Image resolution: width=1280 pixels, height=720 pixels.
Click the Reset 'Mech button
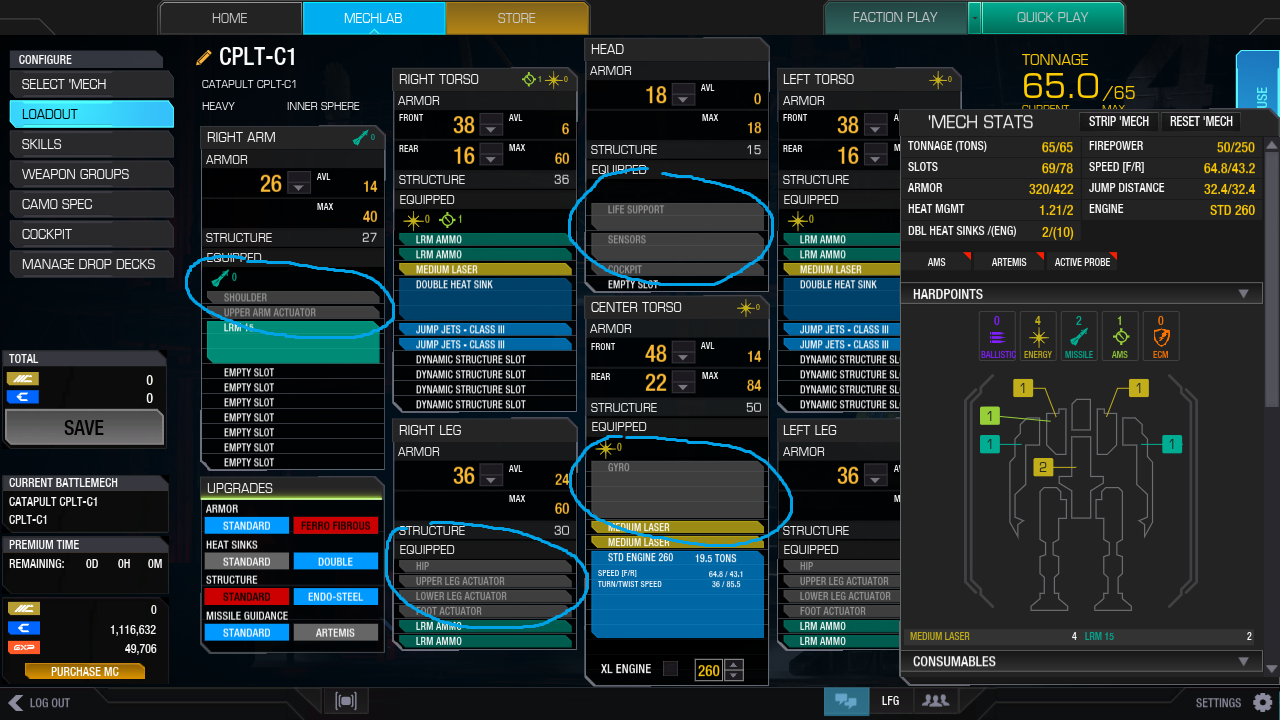click(1200, 121)
